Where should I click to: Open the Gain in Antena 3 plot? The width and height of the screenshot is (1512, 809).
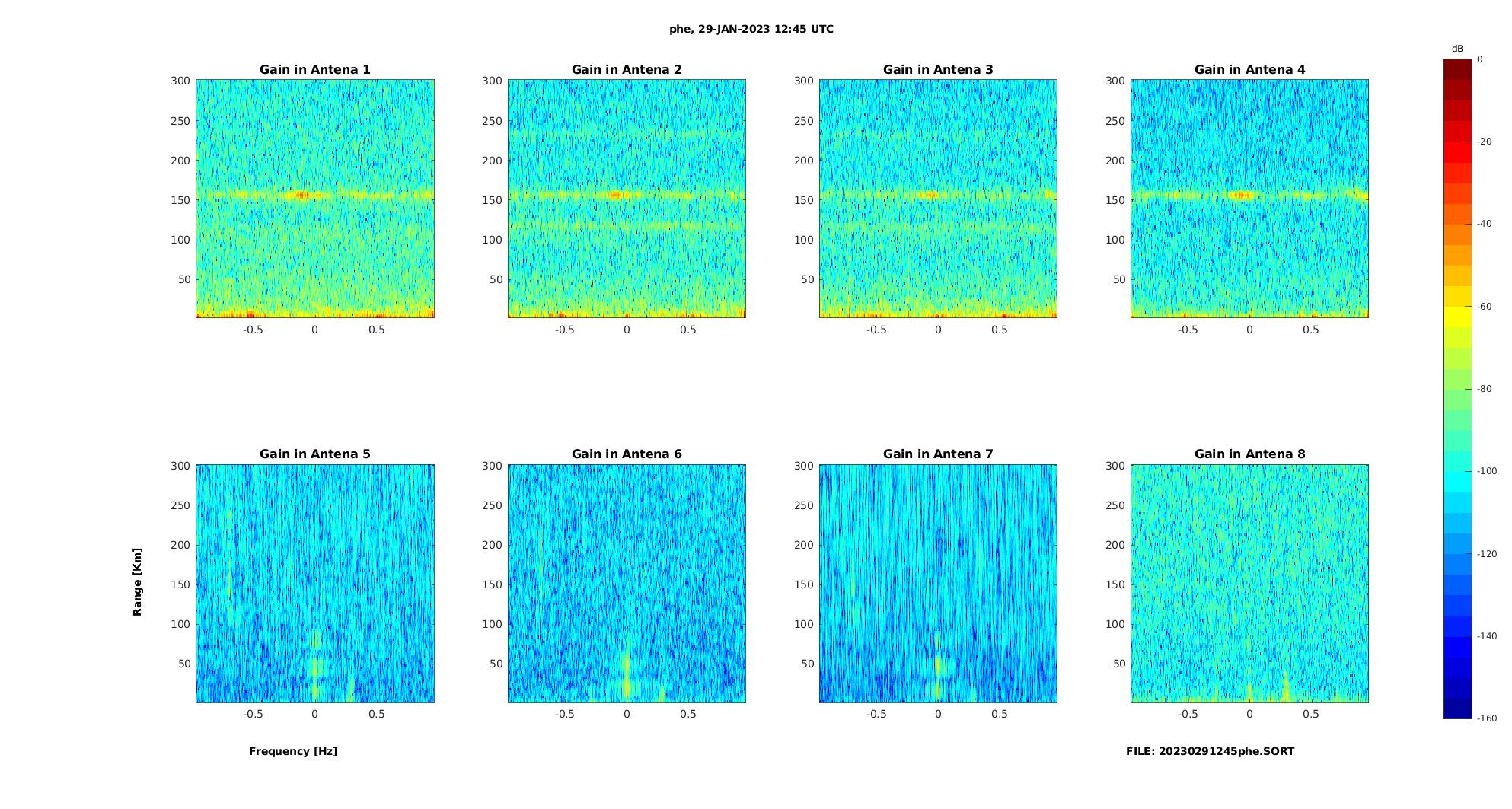point(938,199)
